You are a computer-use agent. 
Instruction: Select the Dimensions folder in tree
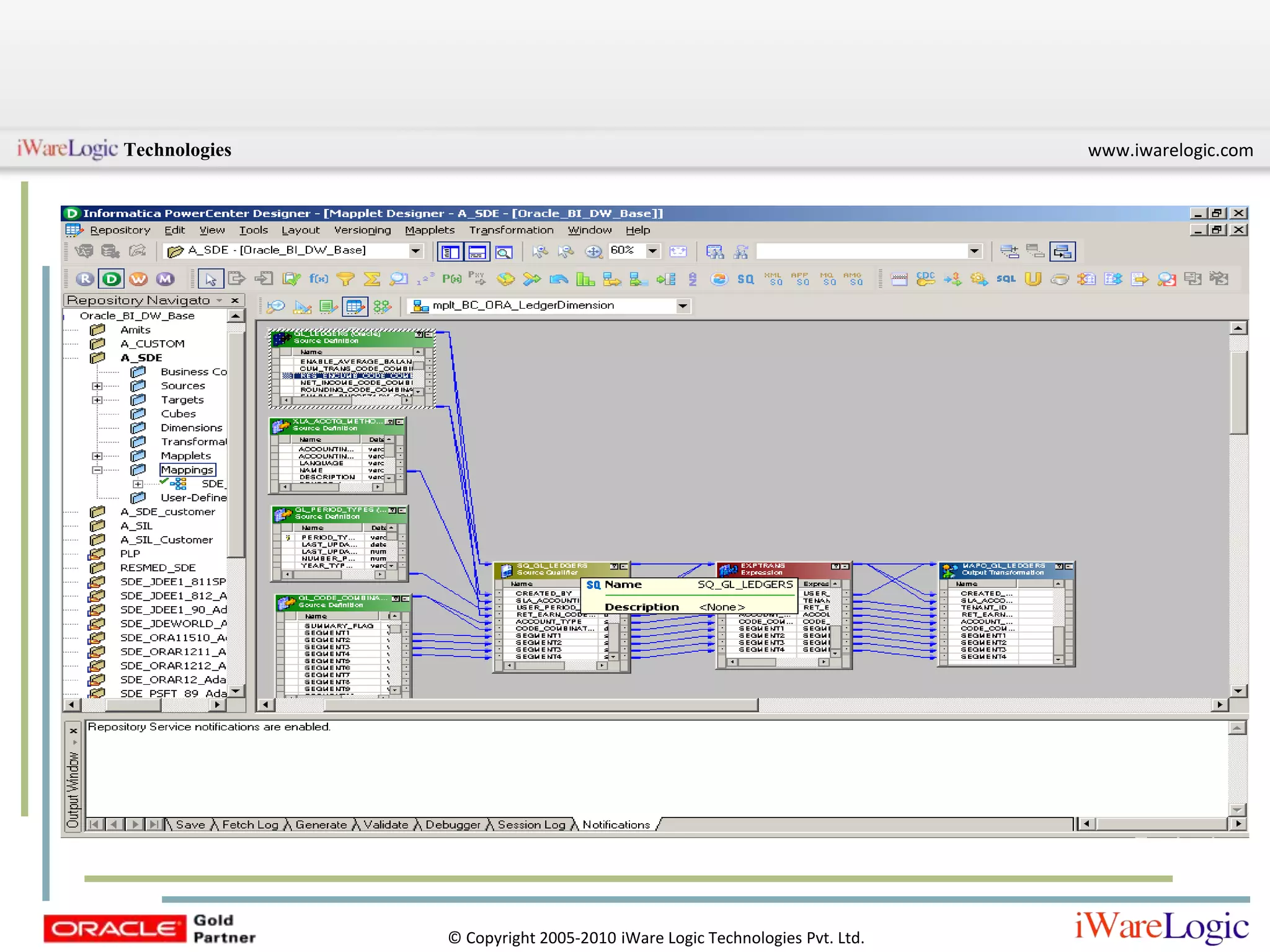click(x=191, y=428)
